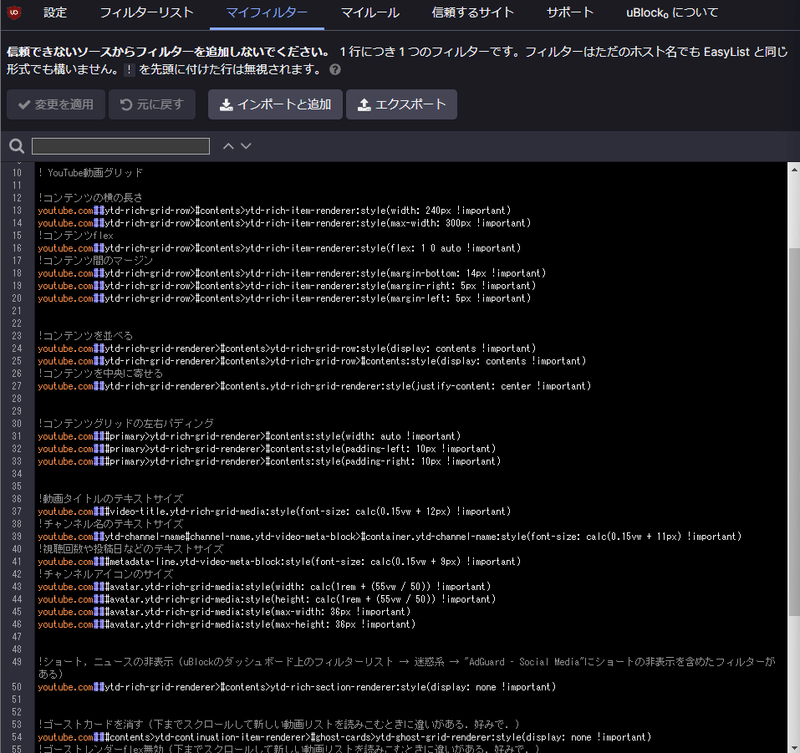Switch to the フィルターリスト tab
This screenshot has width=800, height=753.
coord(146,13)
